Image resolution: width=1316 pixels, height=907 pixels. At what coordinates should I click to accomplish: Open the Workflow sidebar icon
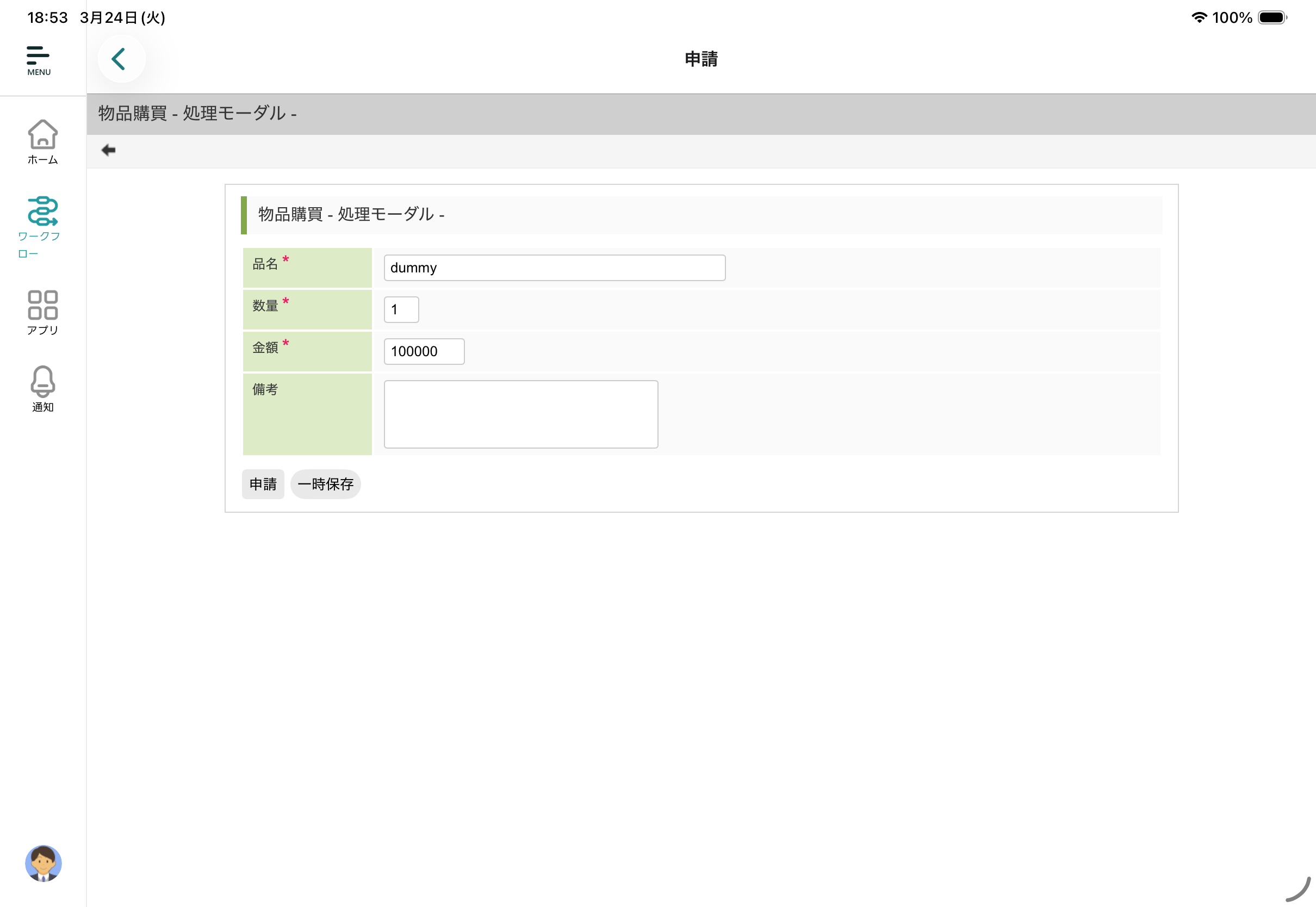click(x=42, y=212)
